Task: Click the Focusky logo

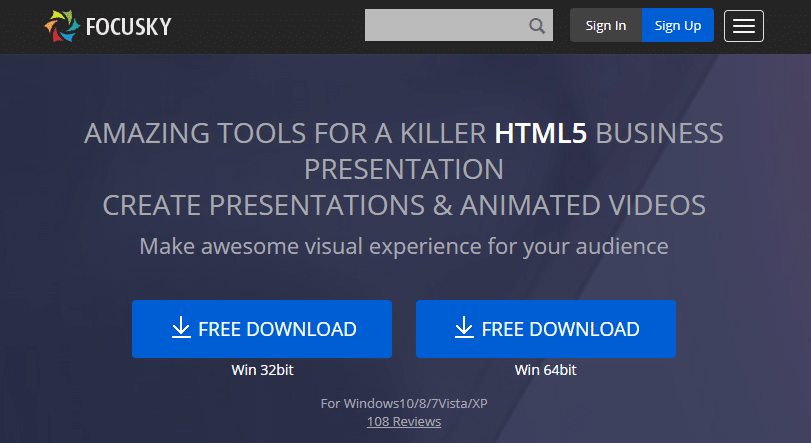Action: (108, 26)
